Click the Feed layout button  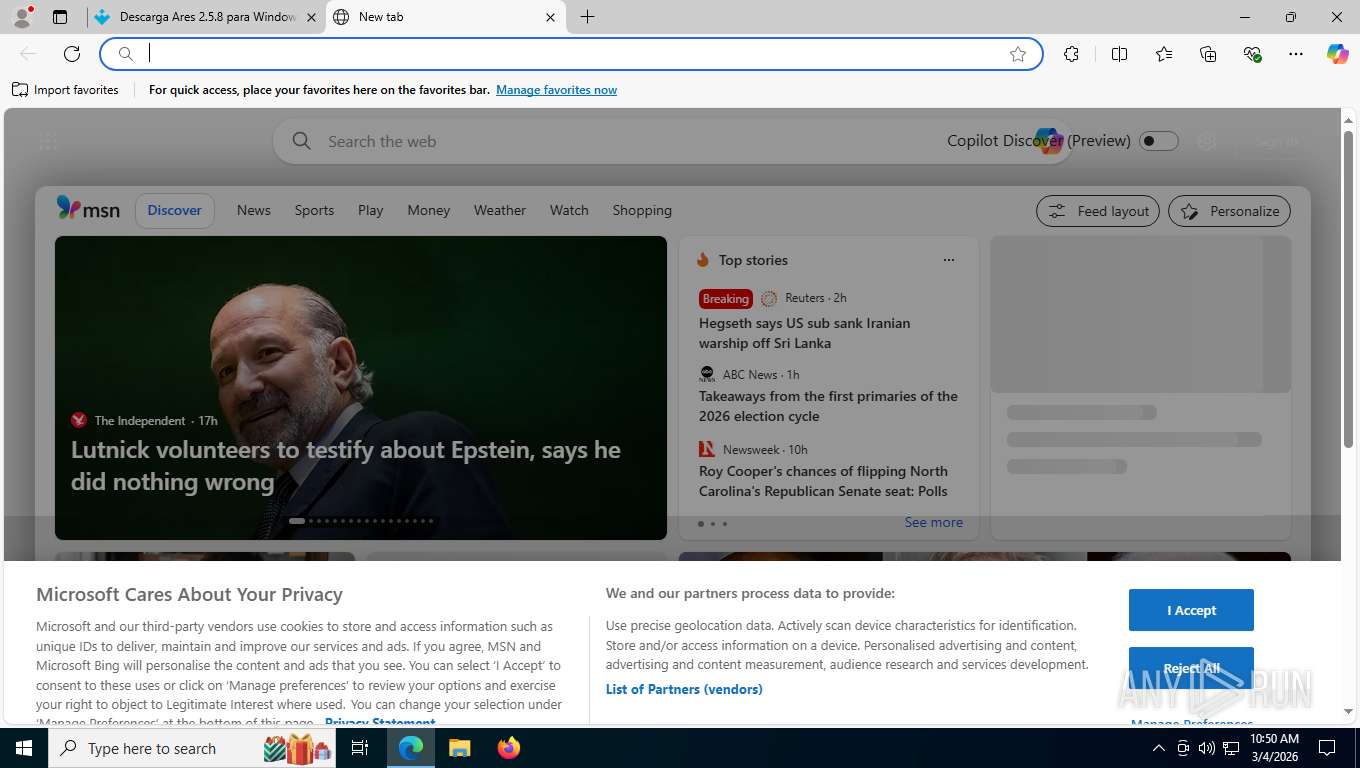tap(1098, 211)
